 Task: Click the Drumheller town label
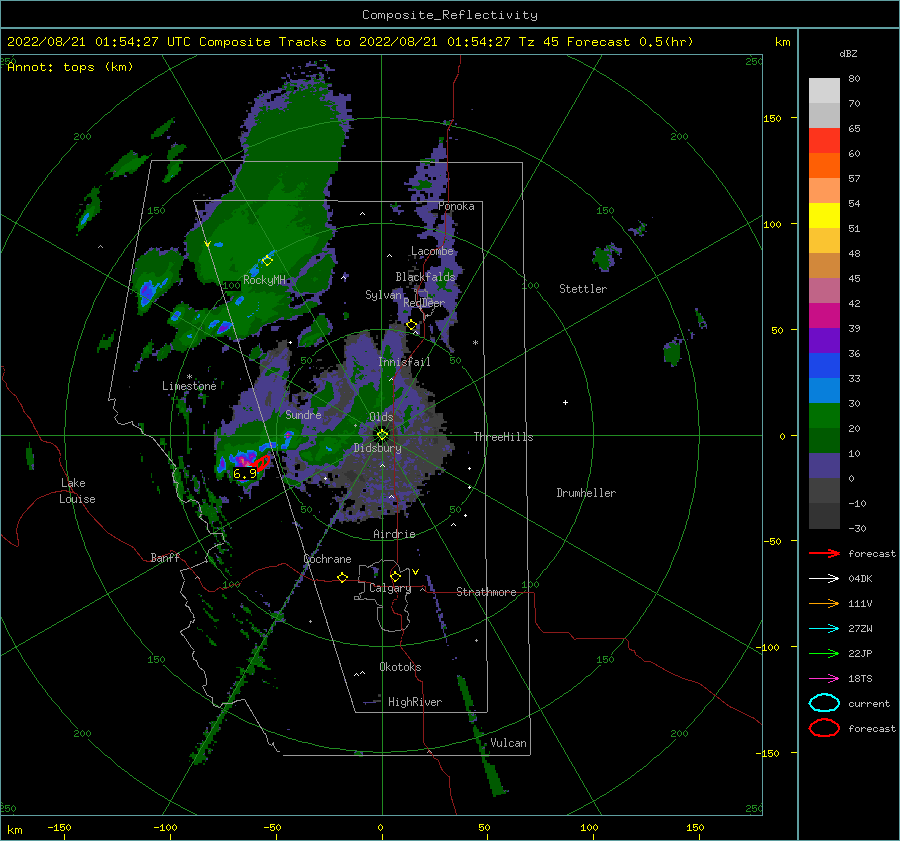click(586, 493)
